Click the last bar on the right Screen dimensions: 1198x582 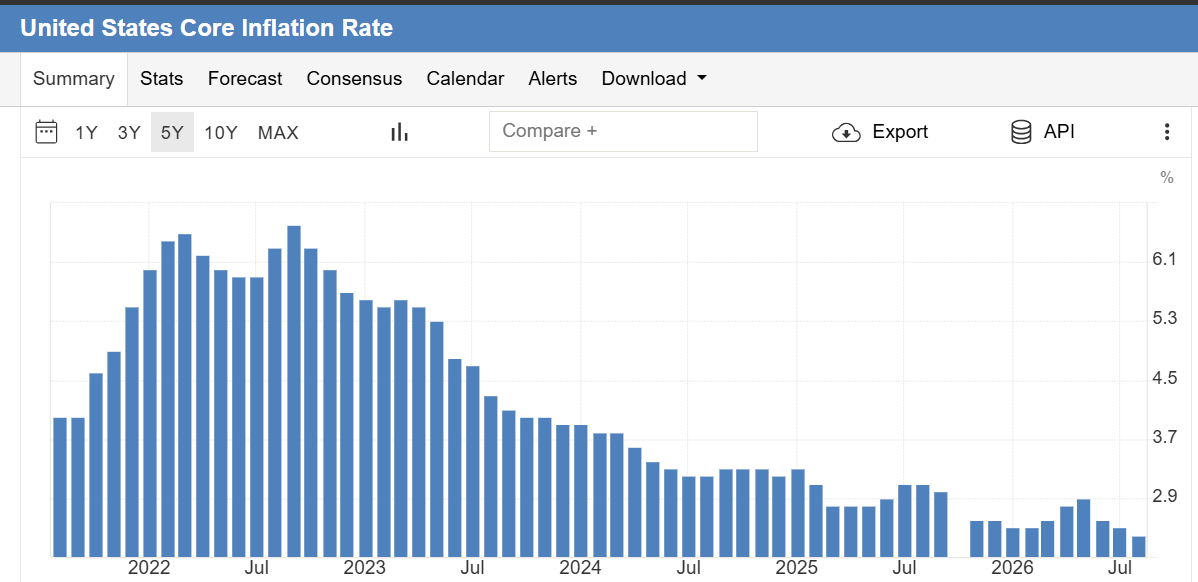tap(1138, 547)
